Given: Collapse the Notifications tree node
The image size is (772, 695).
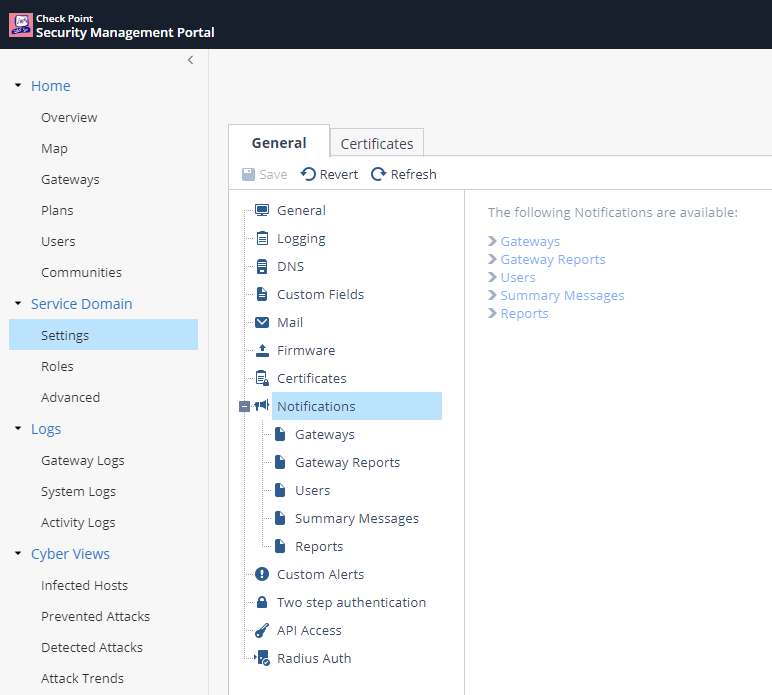Looking at the screenshot, I should point(244,407).
